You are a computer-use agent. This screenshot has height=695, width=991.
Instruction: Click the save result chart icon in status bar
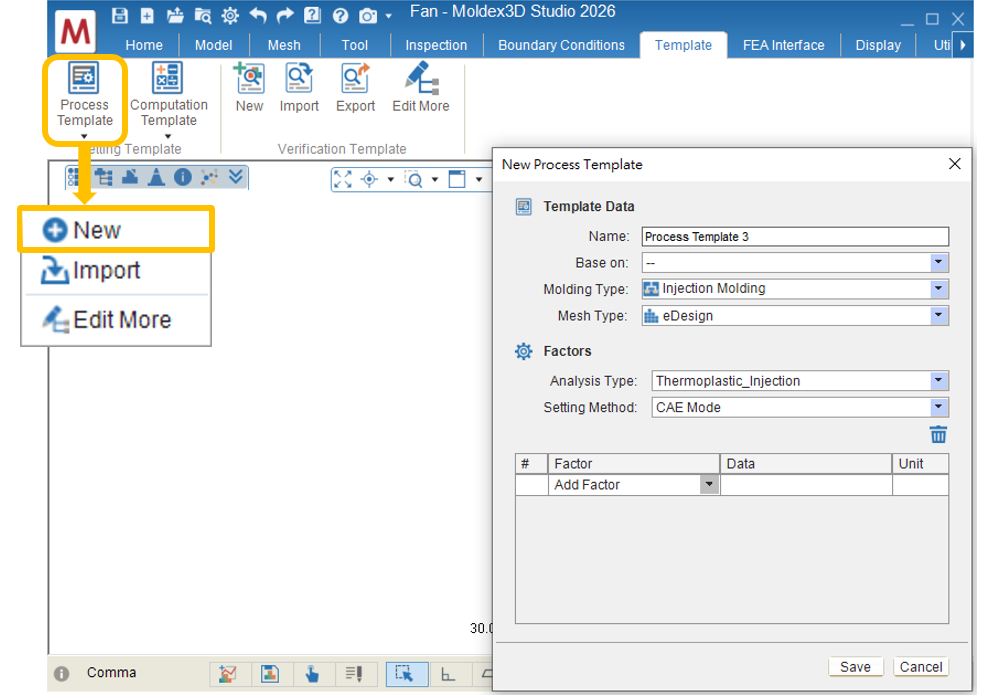(269, 674)
